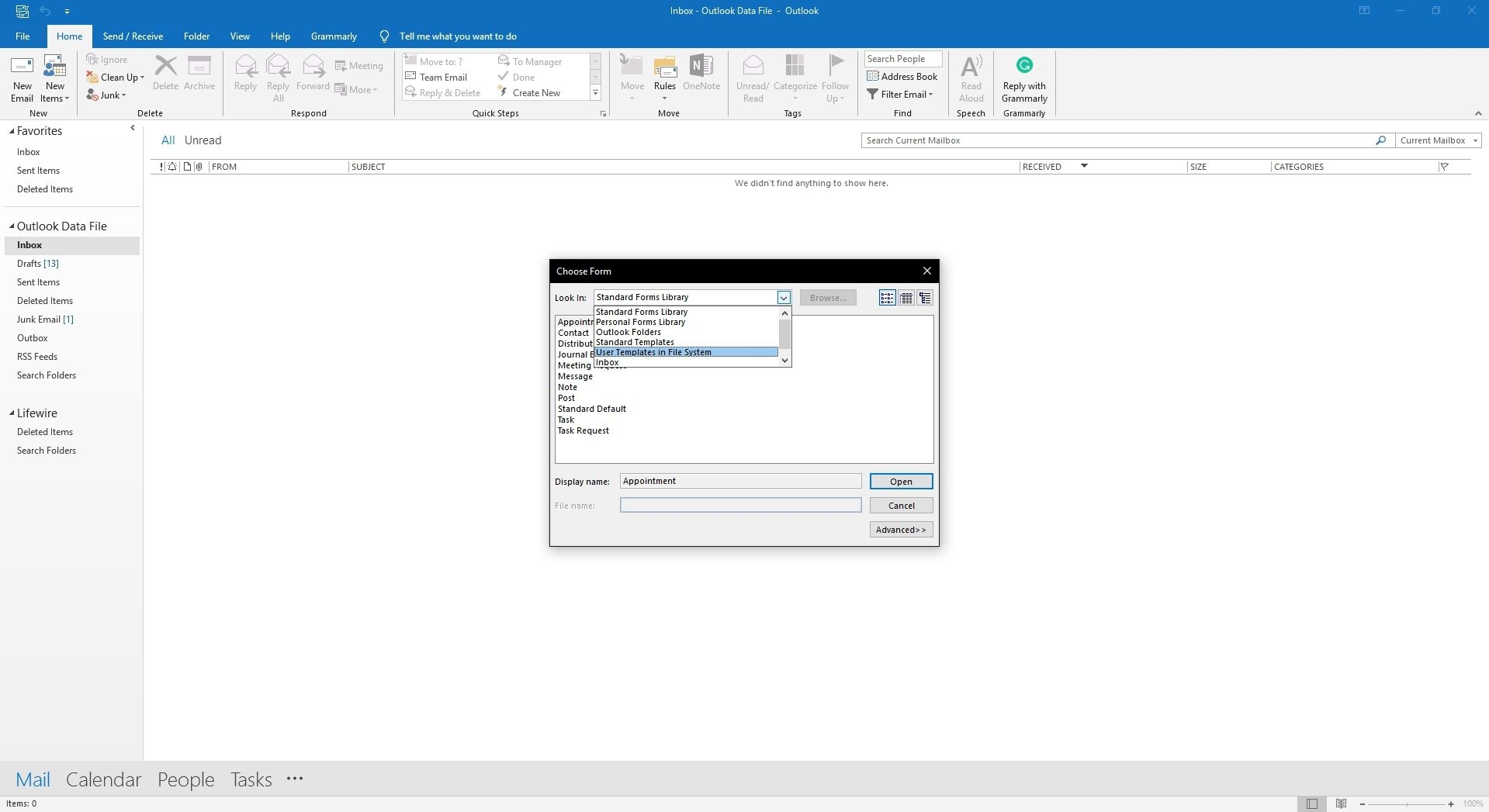Open the File tab
Image resolution: width=1489 pixels, height=812 pixels.
point(23,36)
